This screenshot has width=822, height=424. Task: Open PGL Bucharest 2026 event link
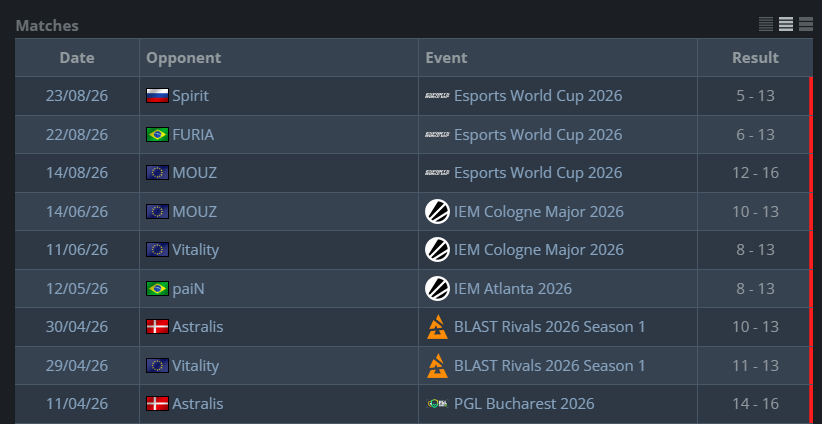click(524, 404)
